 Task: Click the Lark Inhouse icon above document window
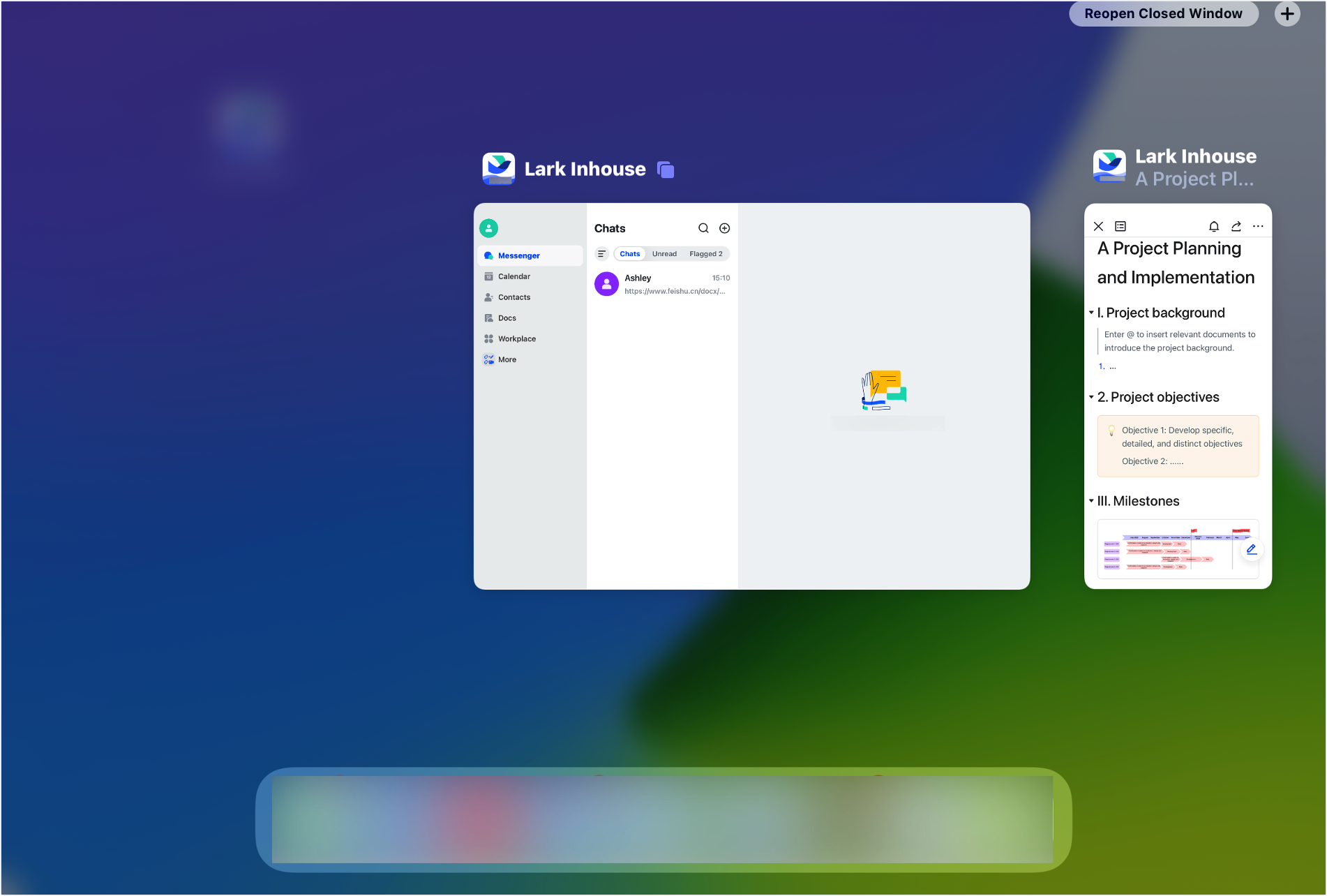click(x=1109, y=167)
